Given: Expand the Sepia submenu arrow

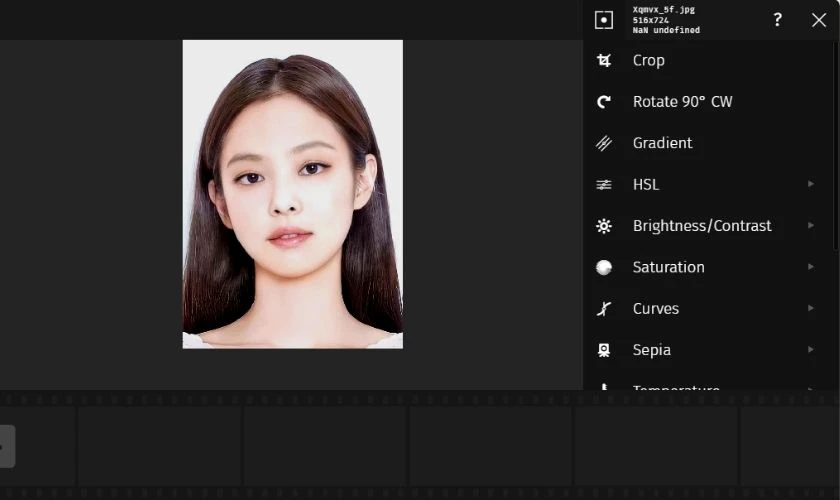Looking at the screenshot, I should [811, 349].
